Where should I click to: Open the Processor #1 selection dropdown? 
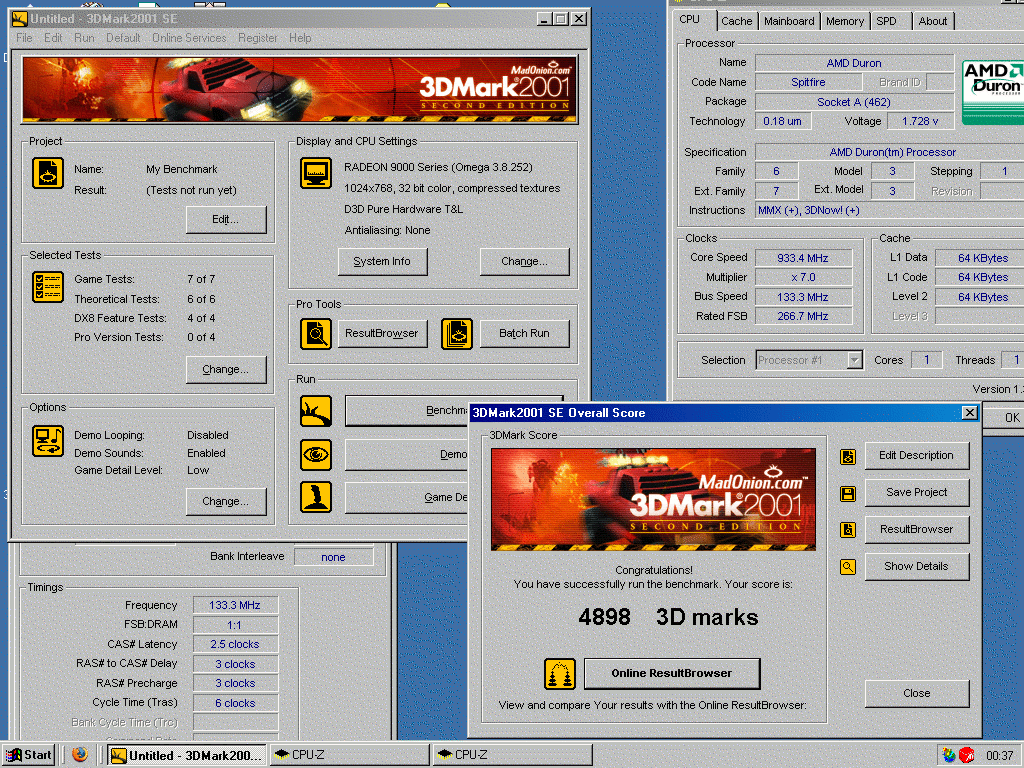[x=854, y=360]
